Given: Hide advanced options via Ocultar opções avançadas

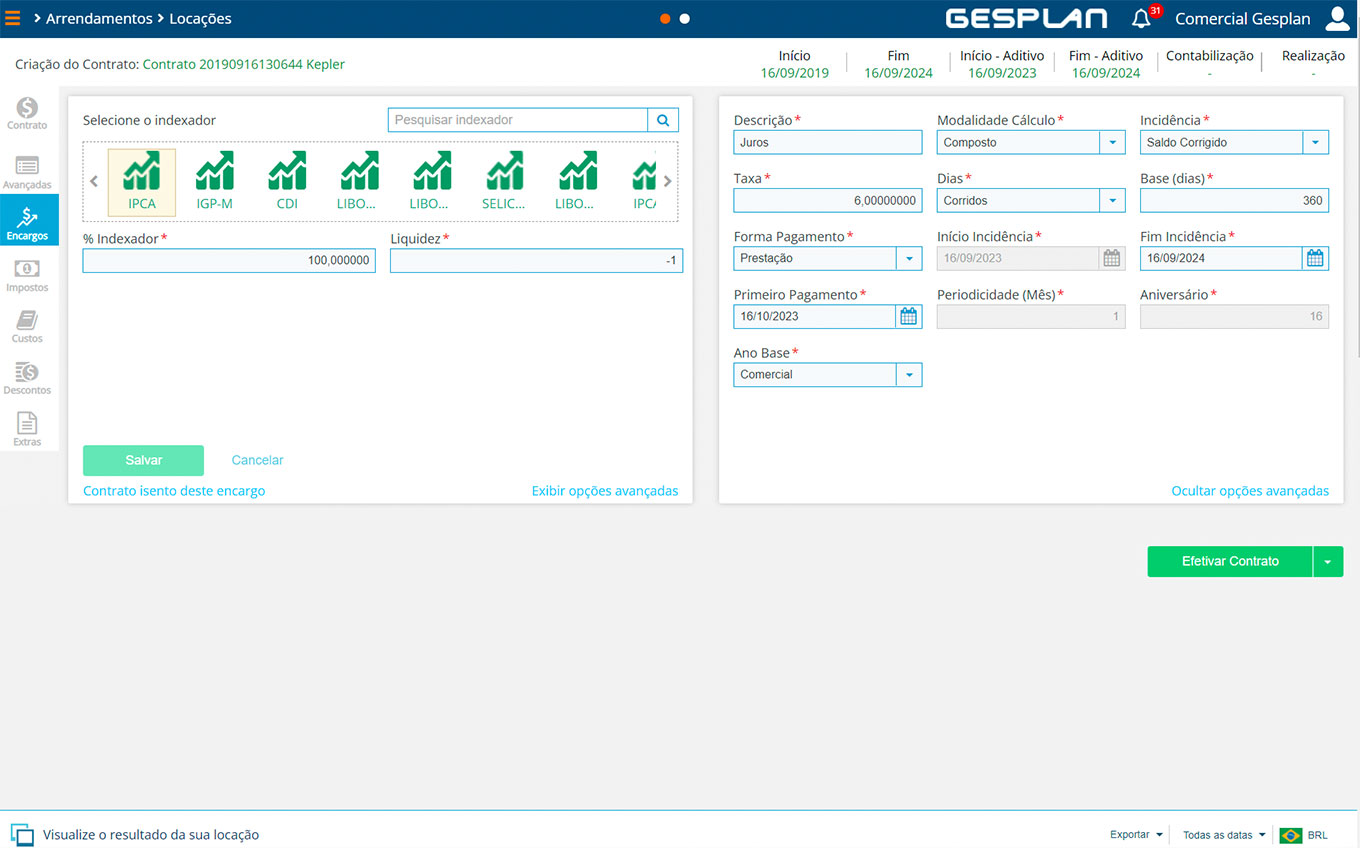Looking at the screenshot, I should click(1249, 491).
